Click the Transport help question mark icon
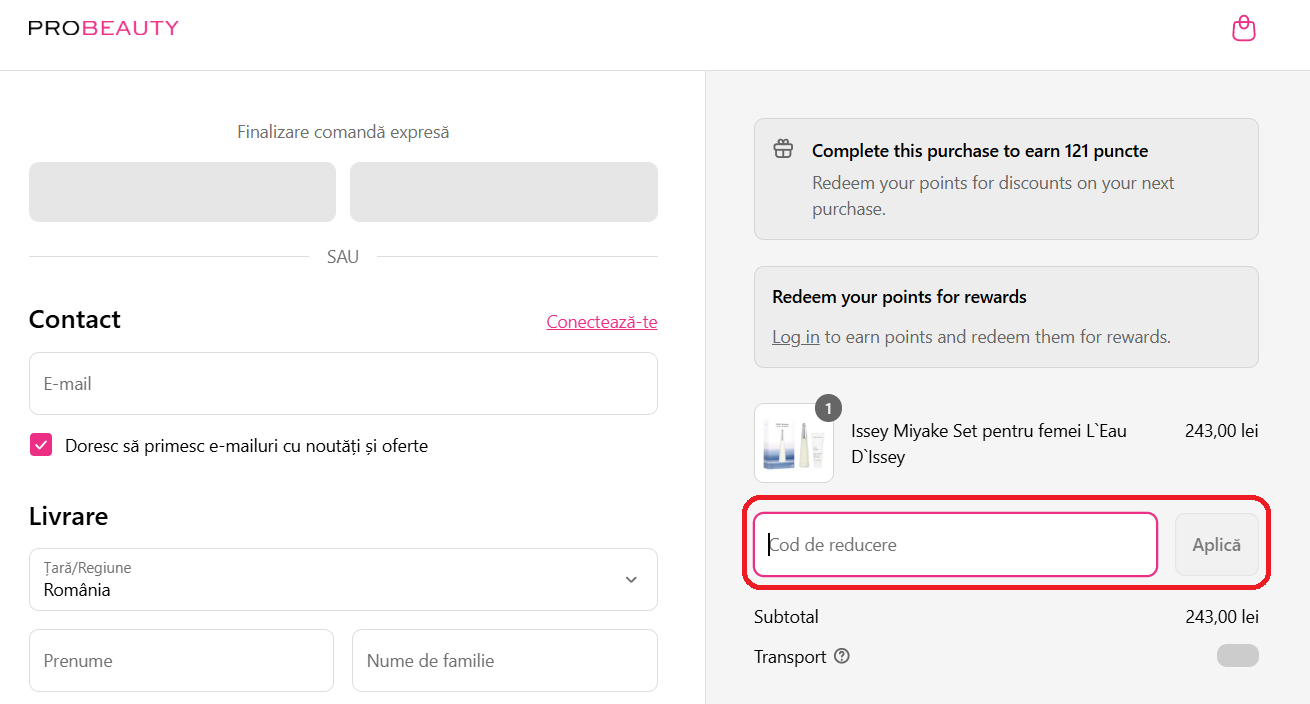Viewport: 1310px width, 704px height. click(x=842, y=657)
